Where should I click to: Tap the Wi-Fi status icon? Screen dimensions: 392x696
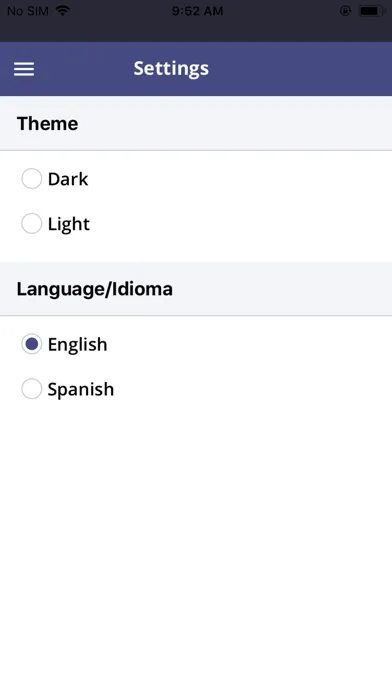(63, 11)
